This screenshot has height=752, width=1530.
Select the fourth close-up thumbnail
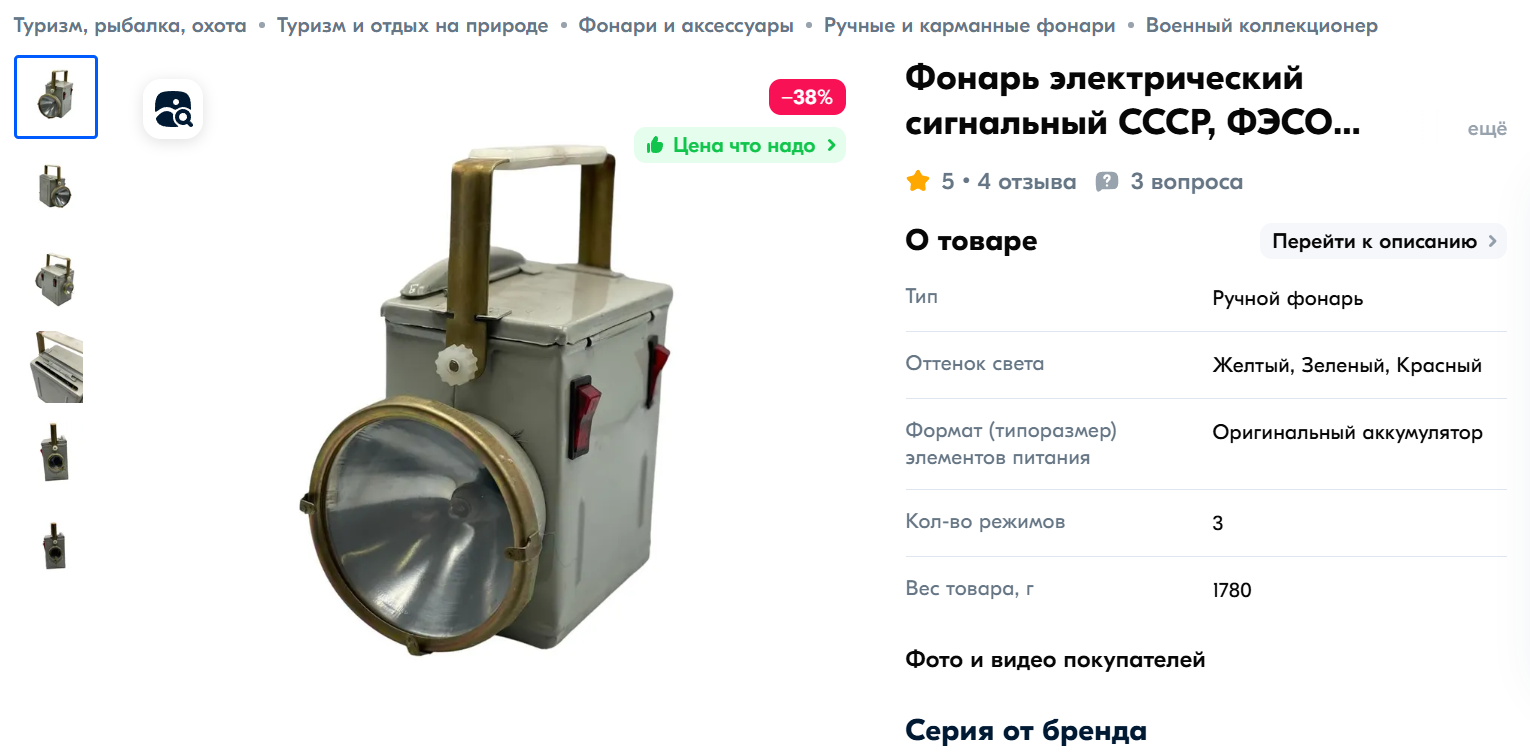pos(56,366)
